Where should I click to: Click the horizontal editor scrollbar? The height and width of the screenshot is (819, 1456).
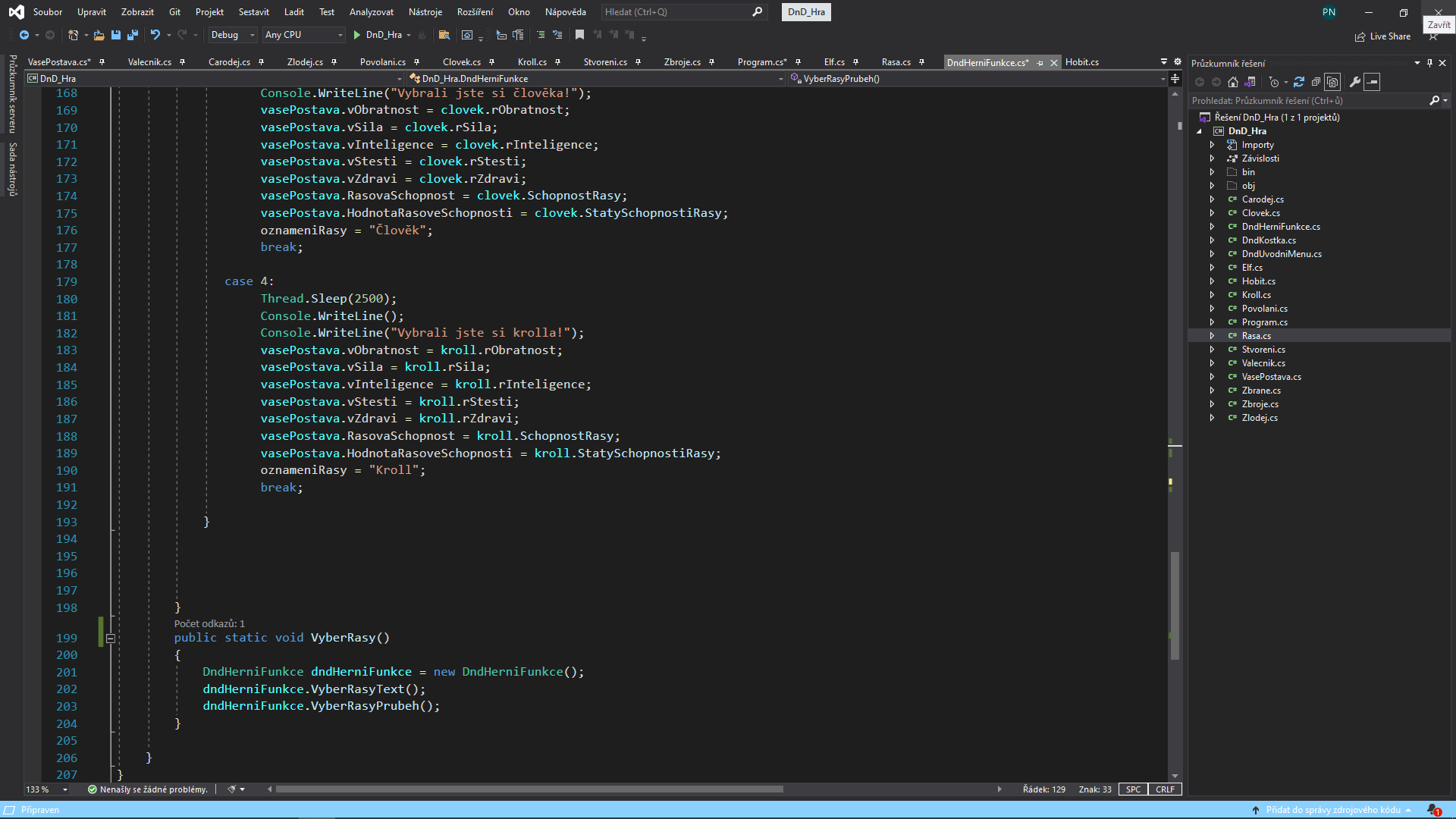click(529, 789)
